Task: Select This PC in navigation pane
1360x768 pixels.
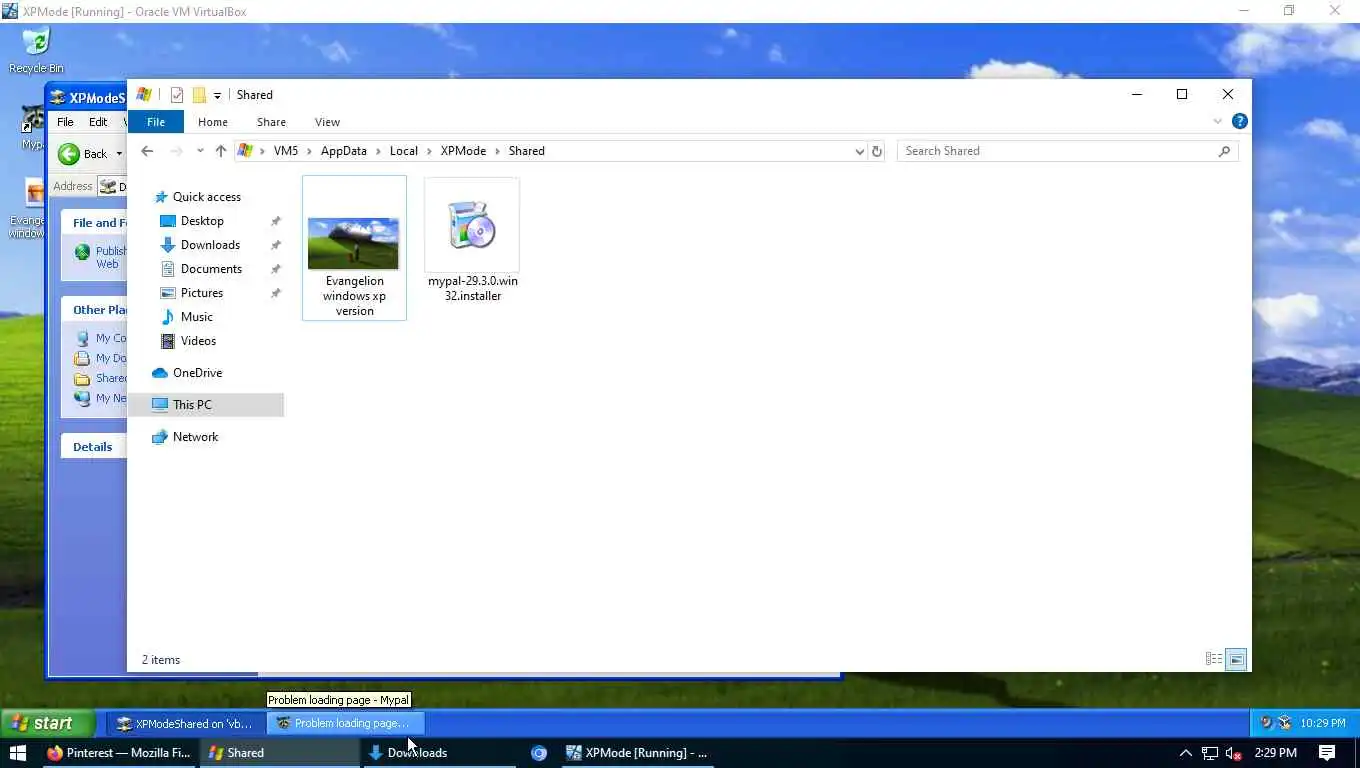Action: coord(206,405)
